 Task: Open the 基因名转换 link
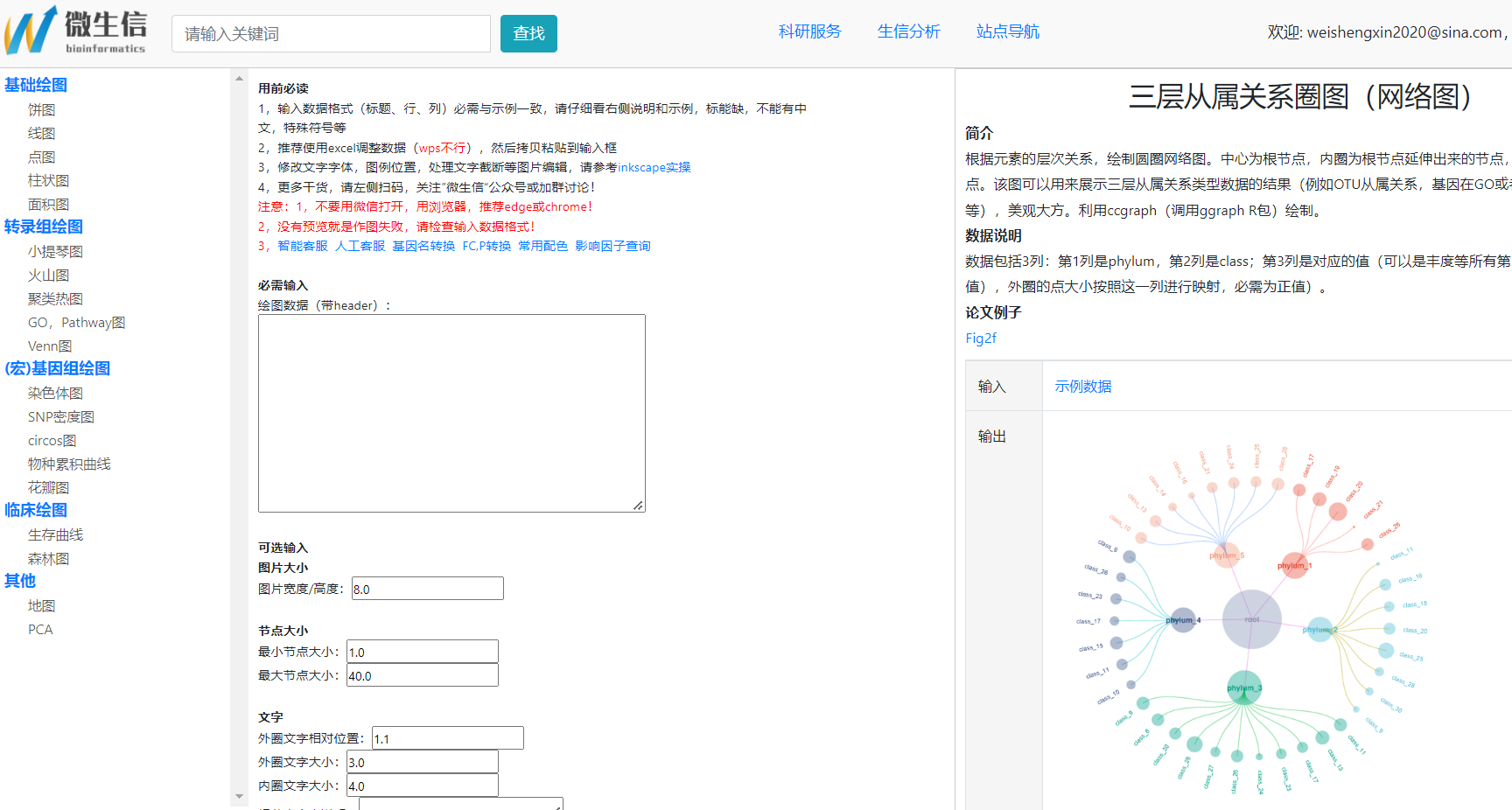click(423, 246)
